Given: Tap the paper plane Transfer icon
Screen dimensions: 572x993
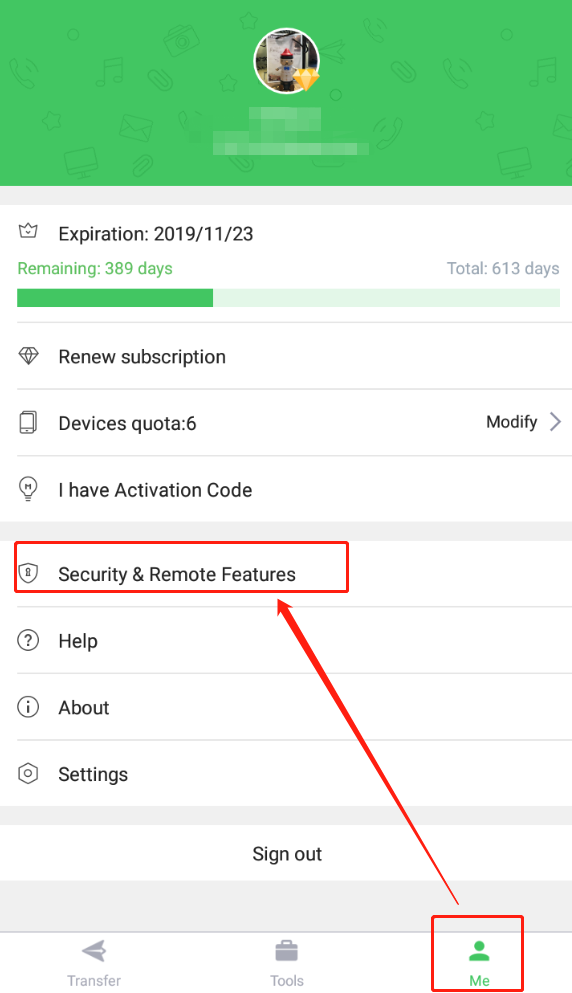Looking at the screenshot, I should 94,951.
